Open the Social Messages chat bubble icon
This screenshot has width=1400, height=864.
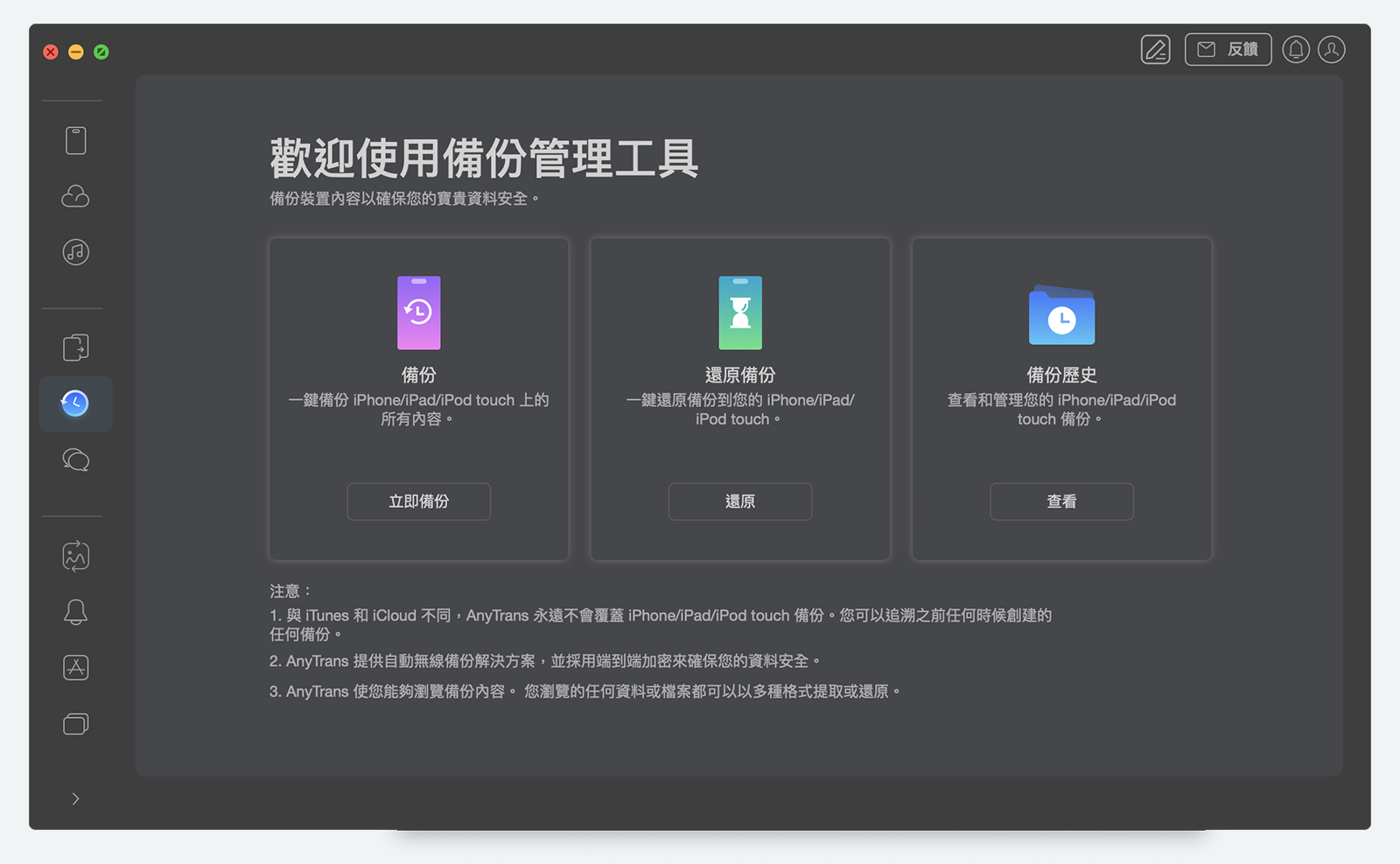76,460
